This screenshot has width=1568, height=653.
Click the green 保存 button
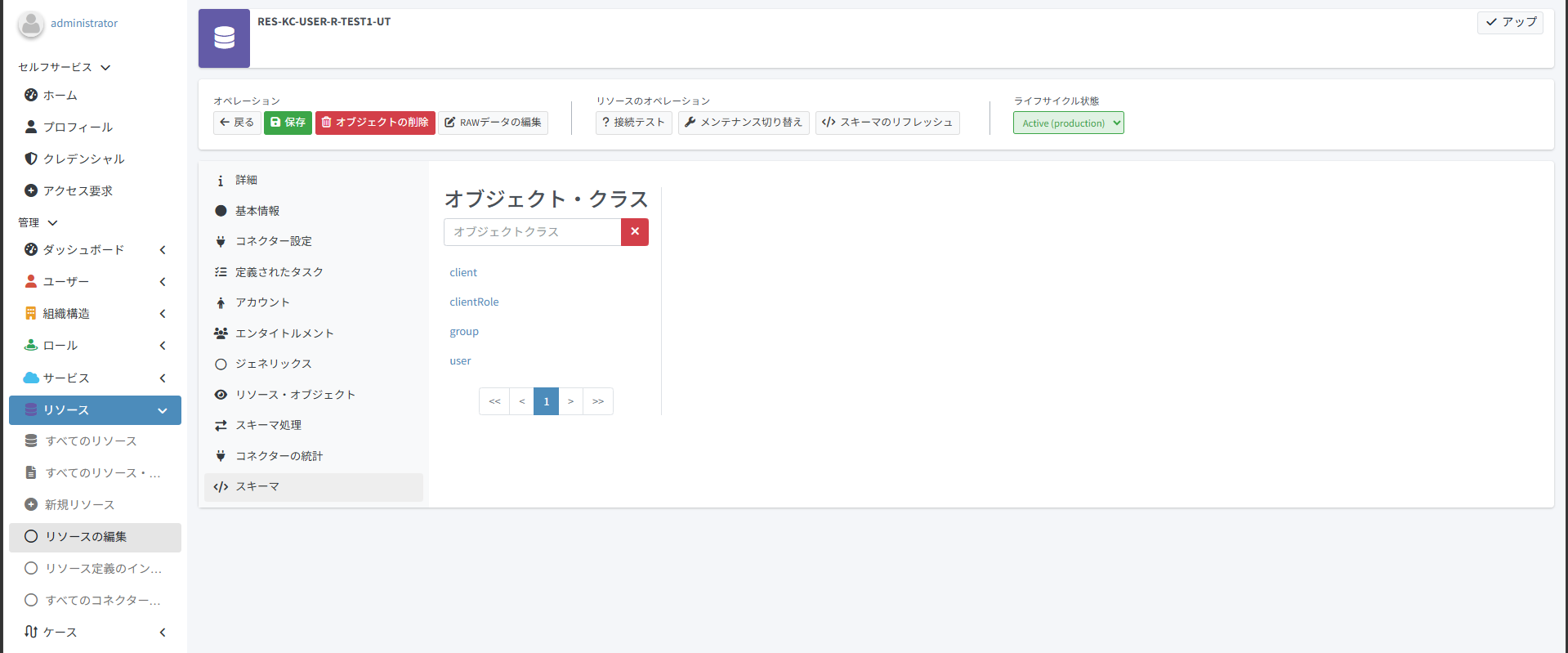pos(288,123)
